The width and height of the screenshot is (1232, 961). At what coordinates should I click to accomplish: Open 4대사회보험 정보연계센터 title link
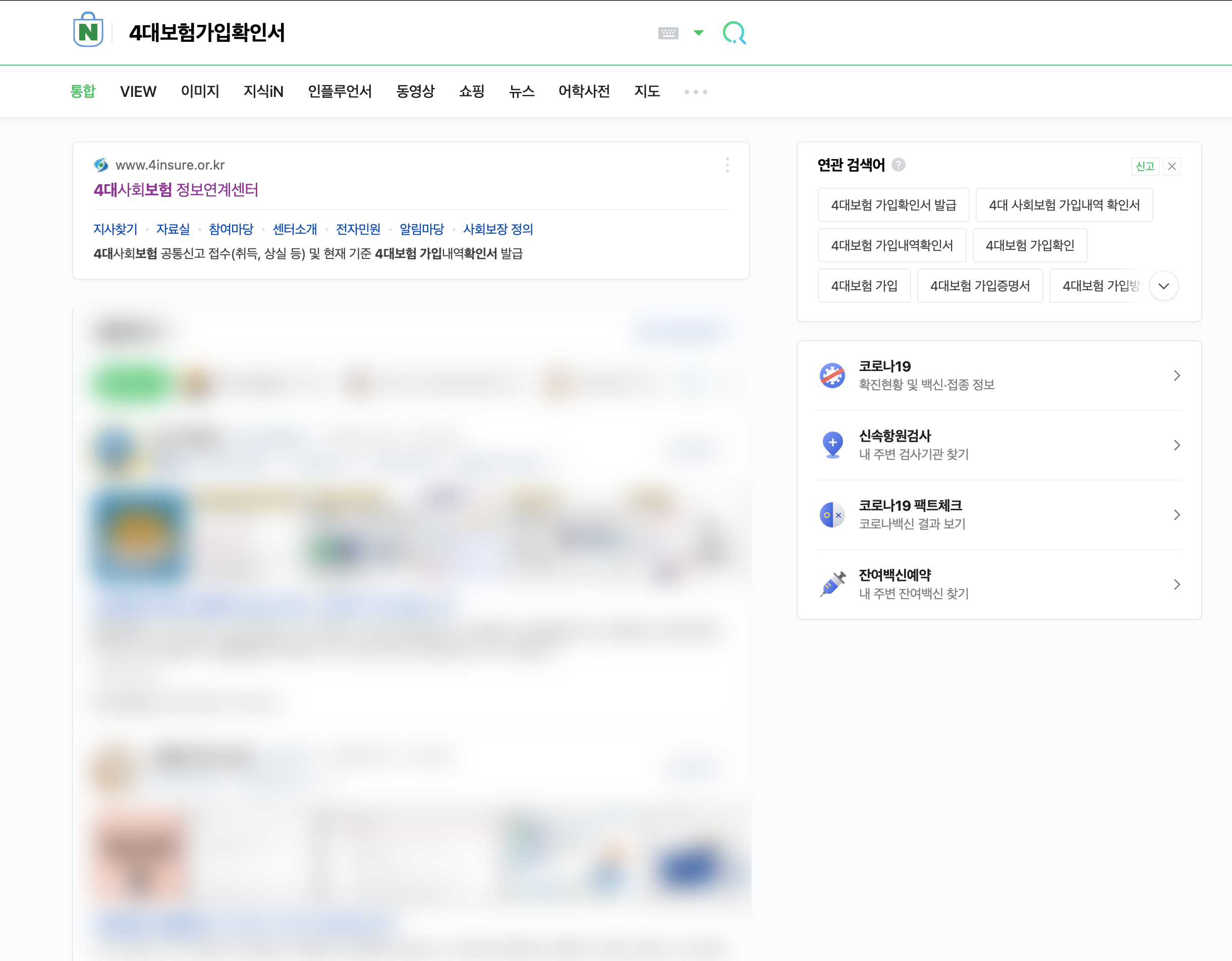click(176, 190)
